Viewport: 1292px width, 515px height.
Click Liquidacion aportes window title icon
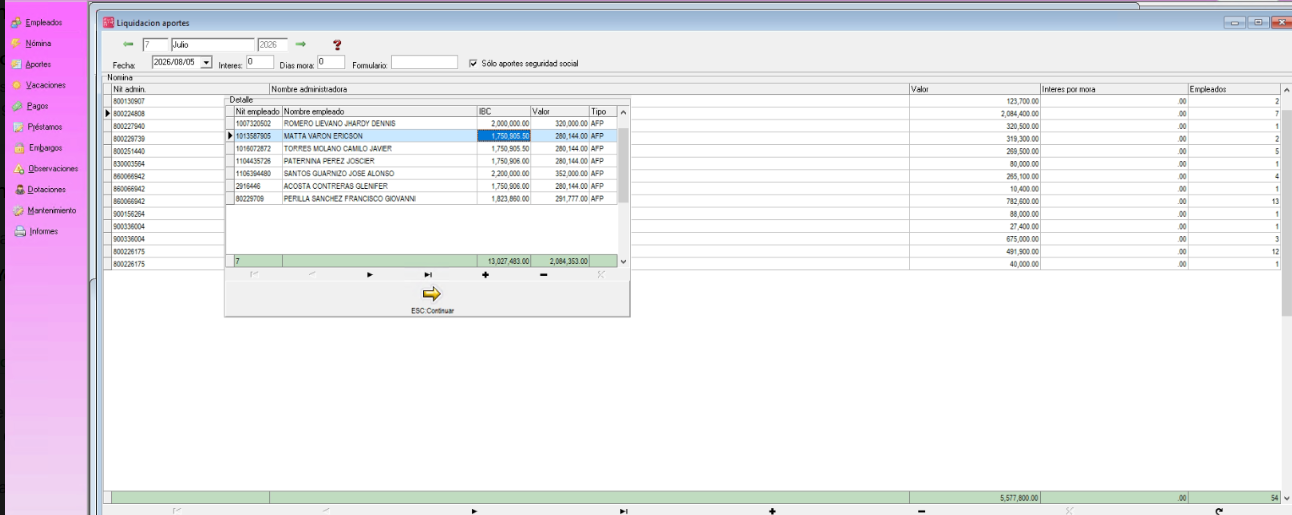[x=109, y=22]
